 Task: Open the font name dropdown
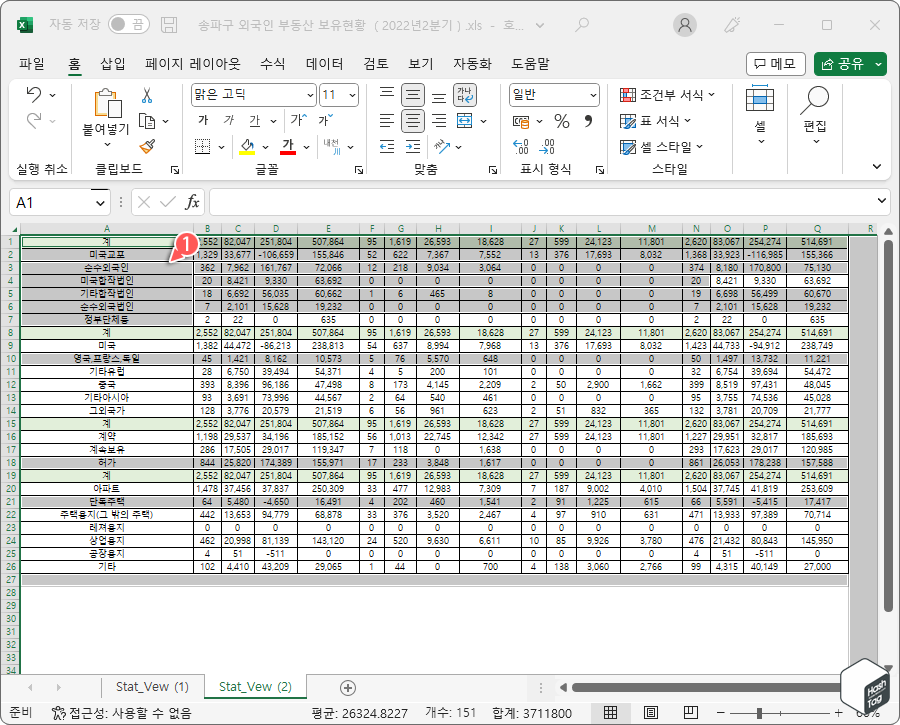(x=311, y=95)
